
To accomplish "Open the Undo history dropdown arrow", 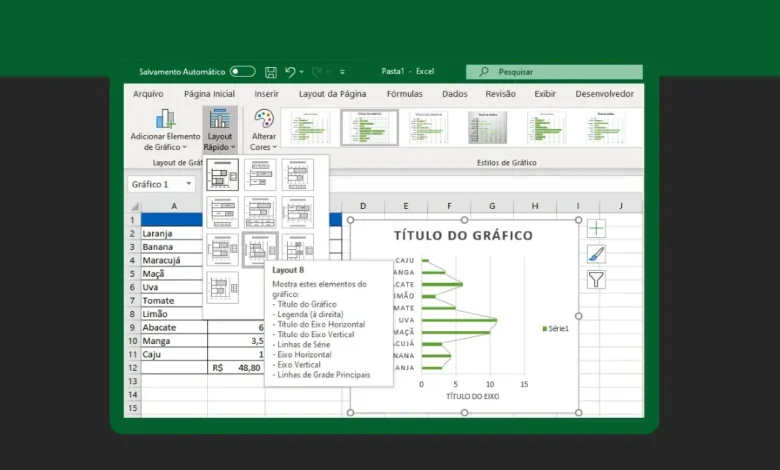I will pyautogui.click(x=301, y=72).
